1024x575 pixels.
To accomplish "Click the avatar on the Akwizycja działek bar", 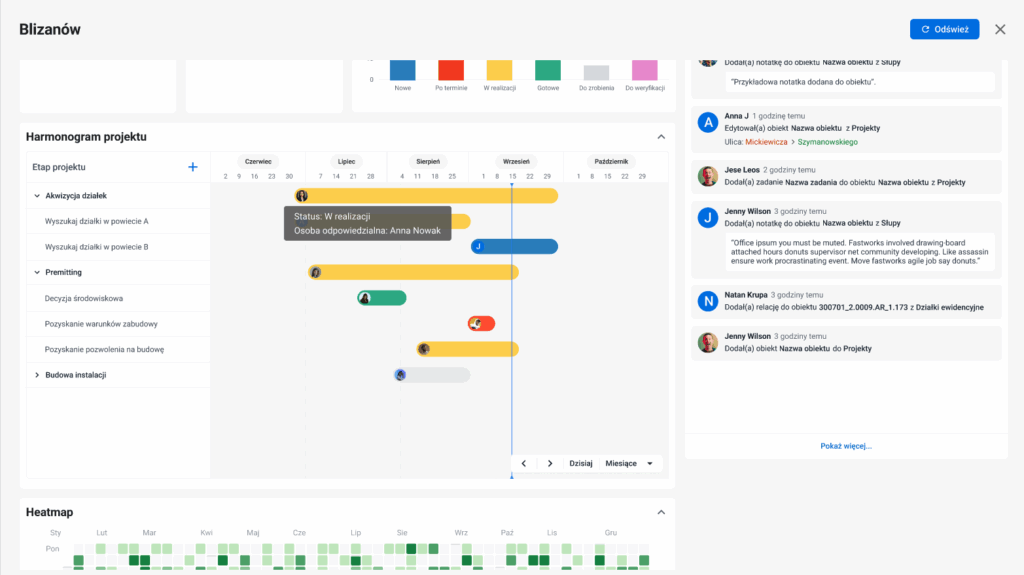I will click(x=302, y=196).
